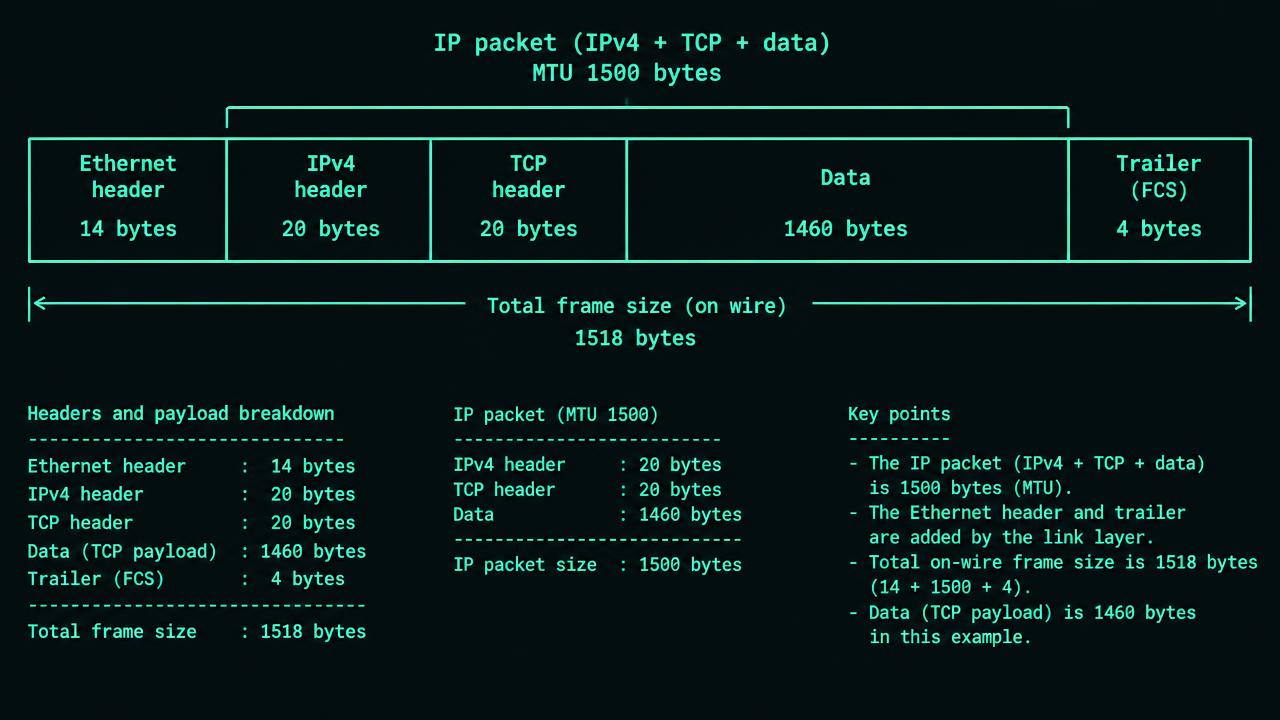This screenshot has width=1280, height=720.
Task: Click the IPv4 header row under IP packet (MTU 1500)
Action: (x=588, y=465)
